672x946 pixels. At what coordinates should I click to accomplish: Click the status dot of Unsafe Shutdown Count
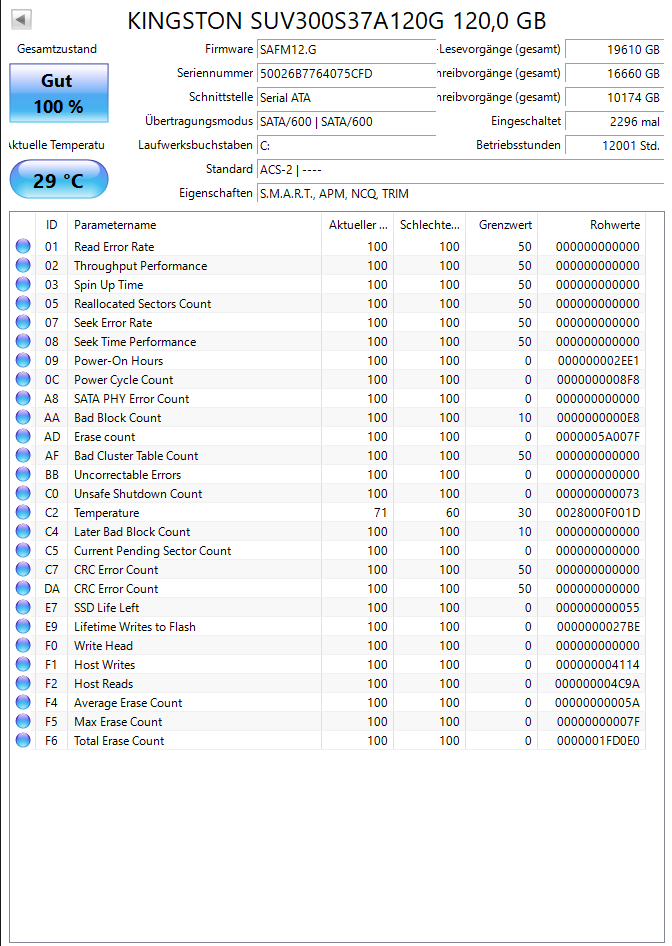pyautogui.click(x=23, y=494)
